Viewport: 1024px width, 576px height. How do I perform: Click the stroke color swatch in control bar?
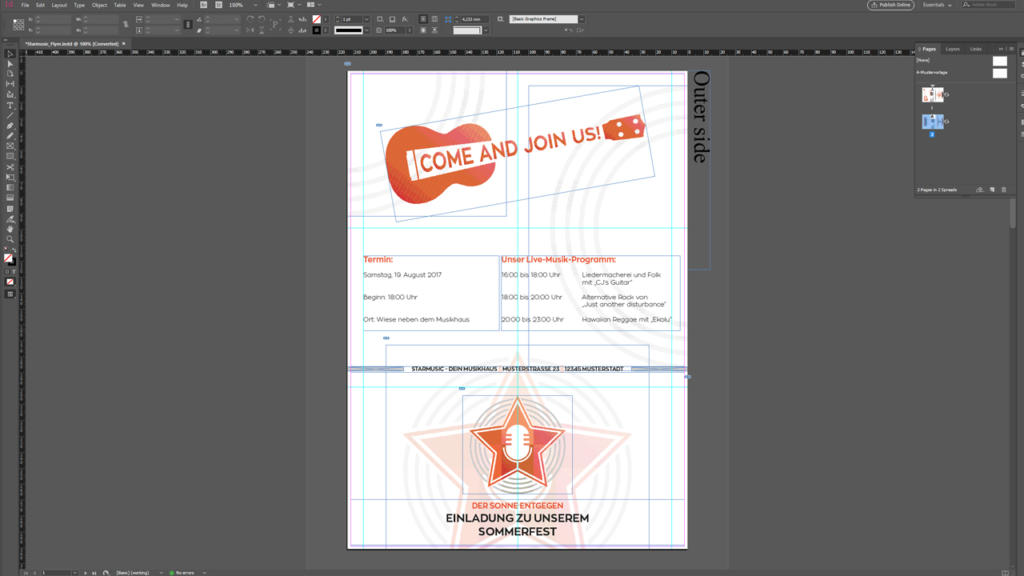coord(317,30)
